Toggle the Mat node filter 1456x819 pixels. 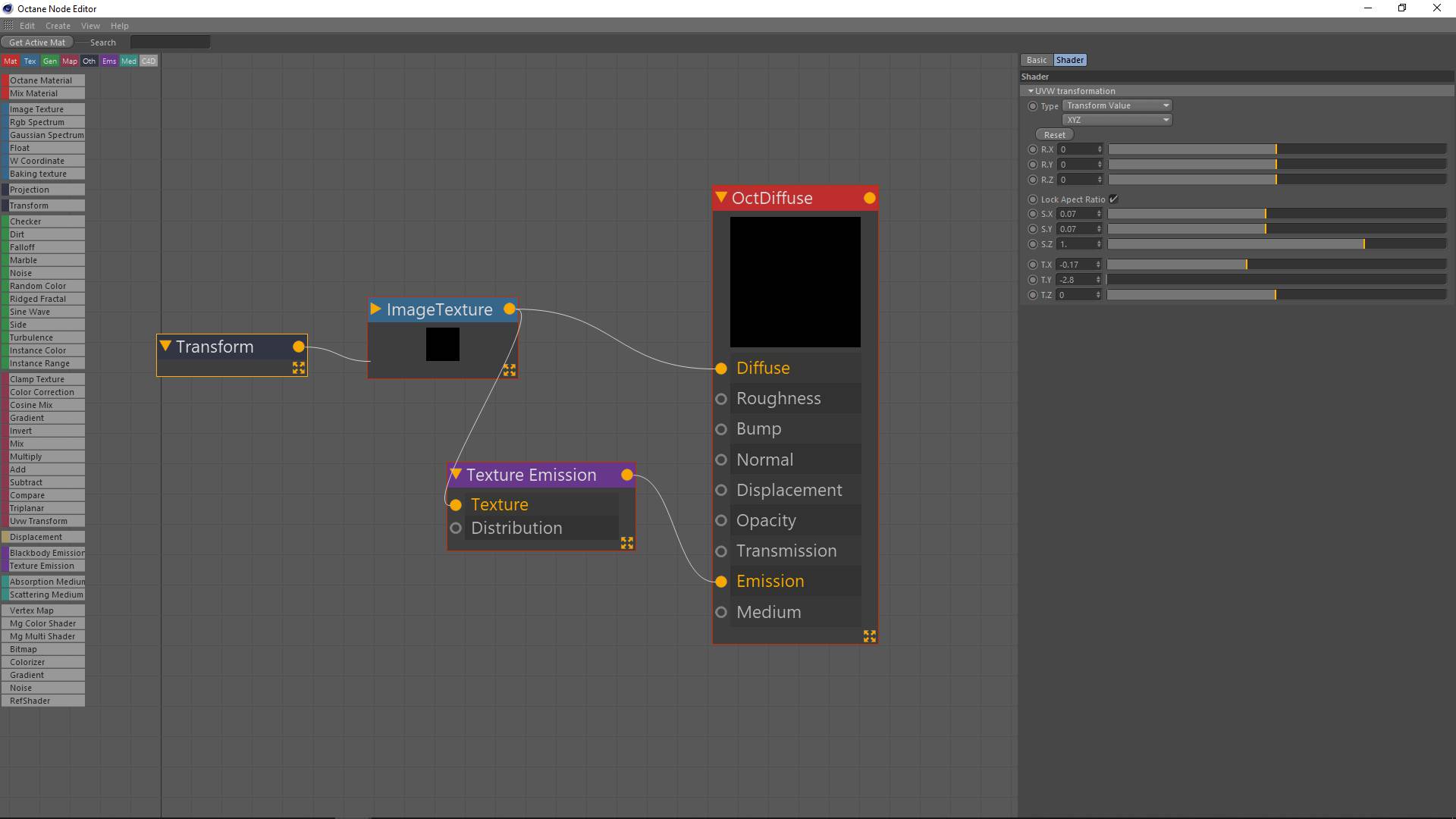[x=11, y=61]
